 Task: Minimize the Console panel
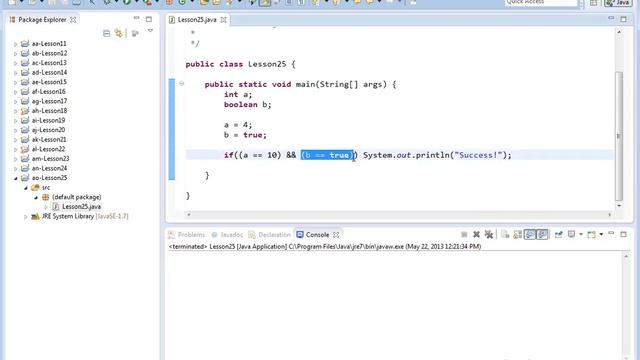[611, 233]
